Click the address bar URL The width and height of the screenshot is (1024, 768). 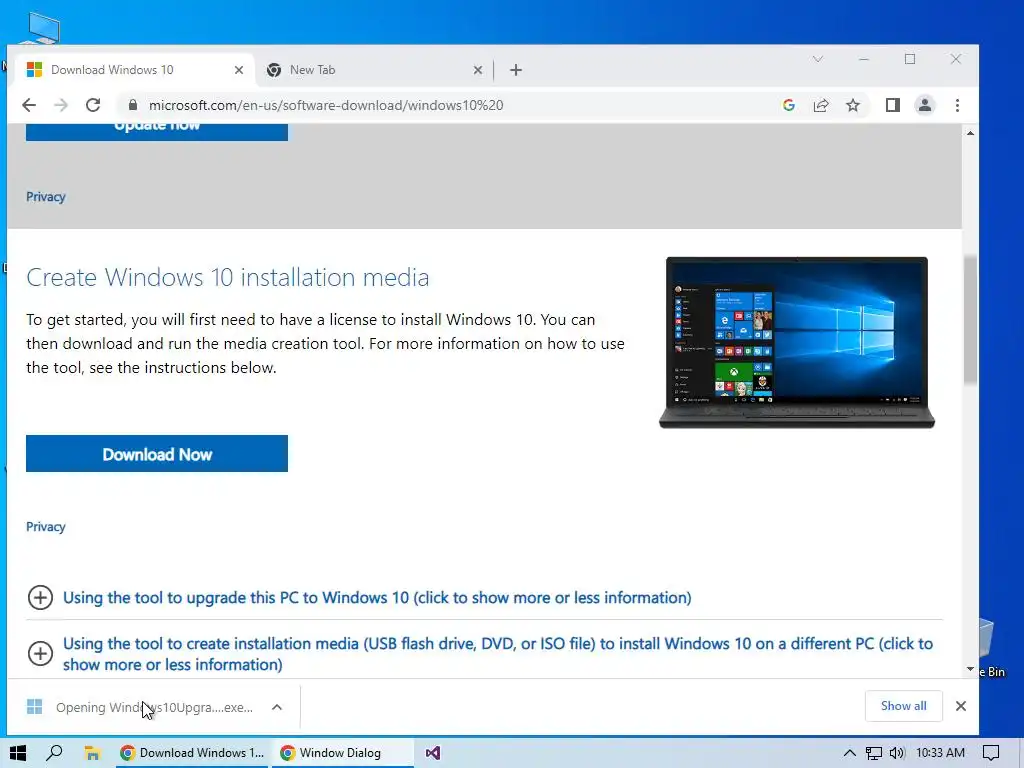[x=326, y=105]
